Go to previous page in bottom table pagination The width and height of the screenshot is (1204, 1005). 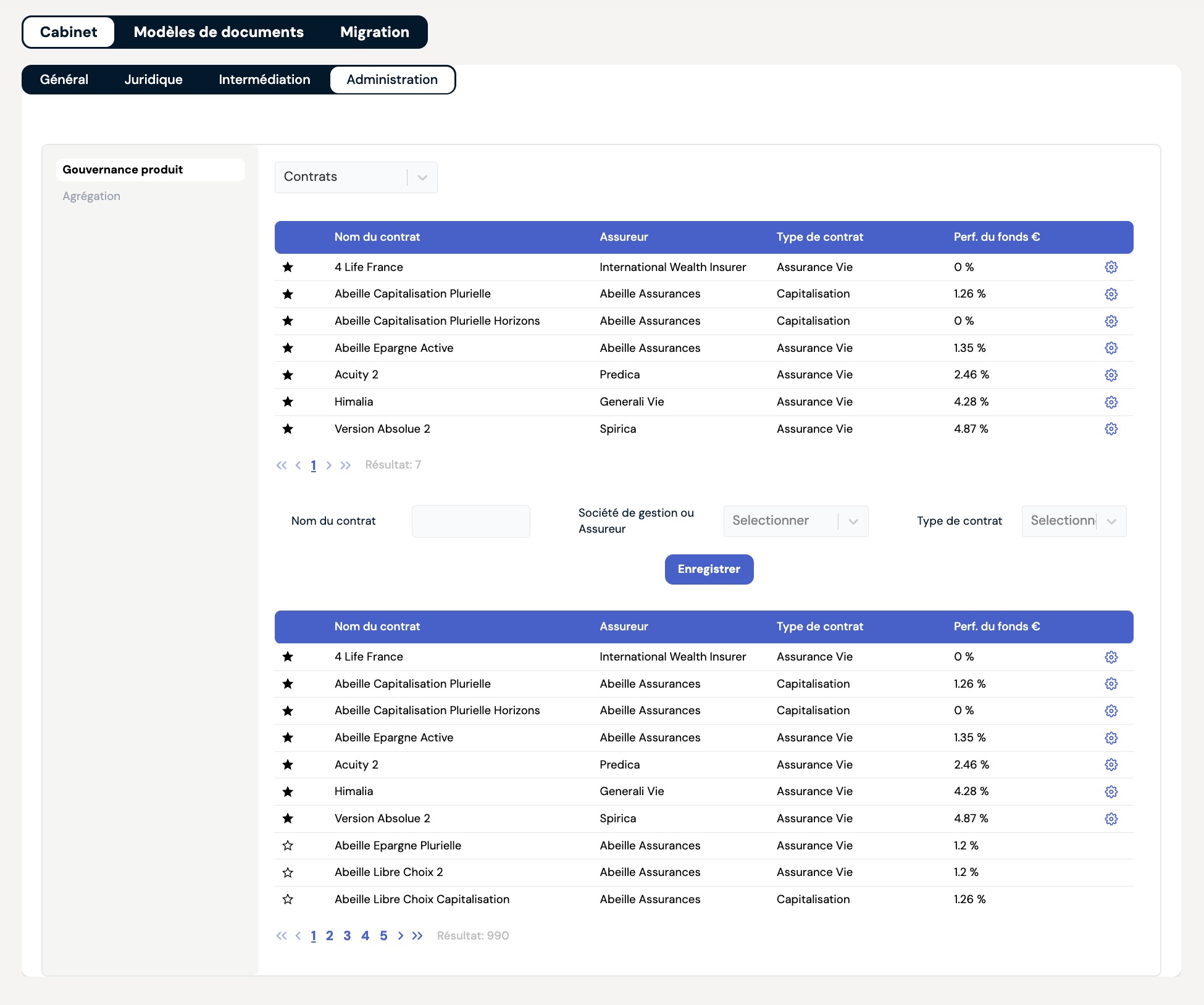coord(298,936)
